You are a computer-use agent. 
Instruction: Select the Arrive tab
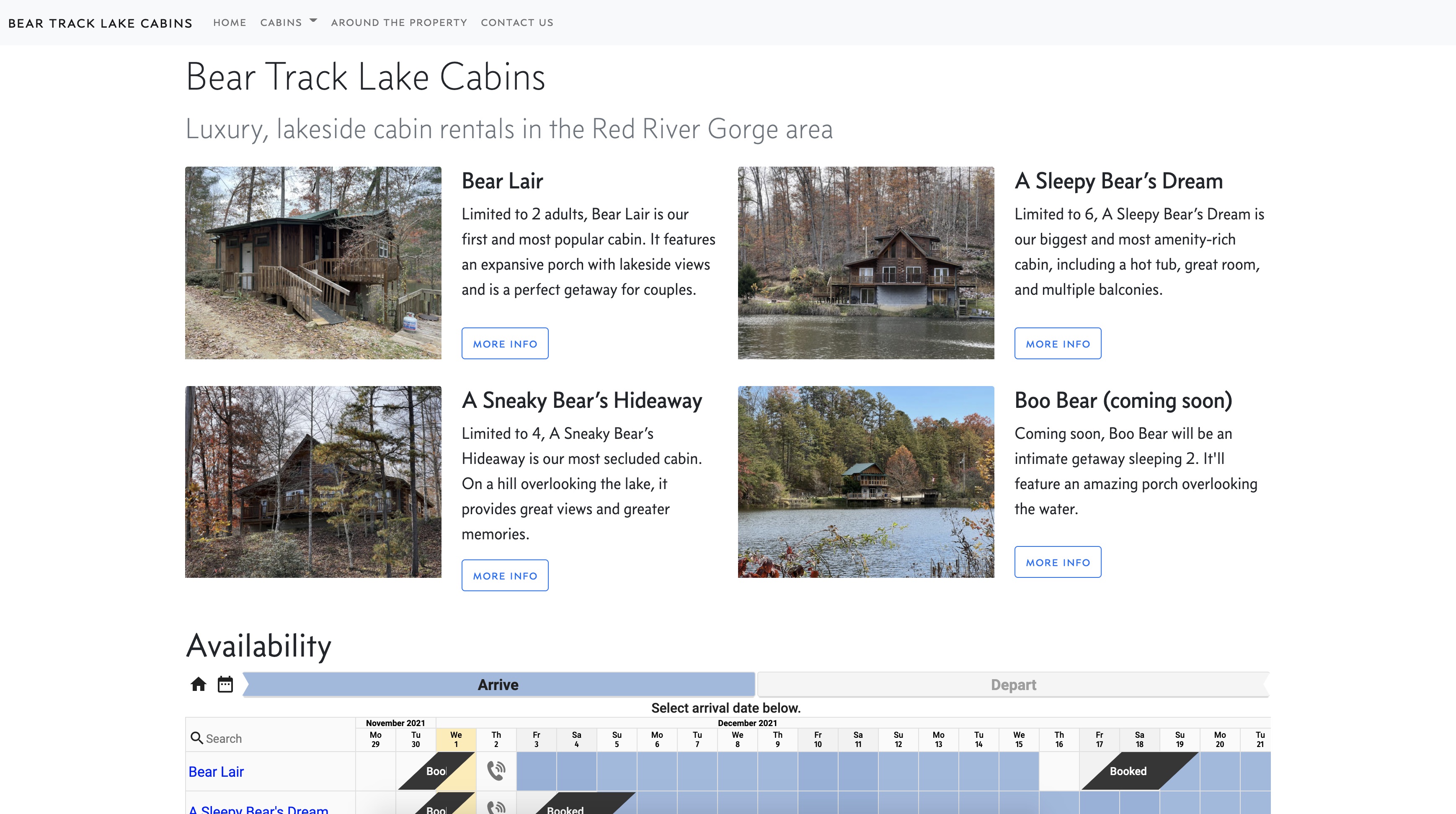pyautogui.click(x=498, y=685)
